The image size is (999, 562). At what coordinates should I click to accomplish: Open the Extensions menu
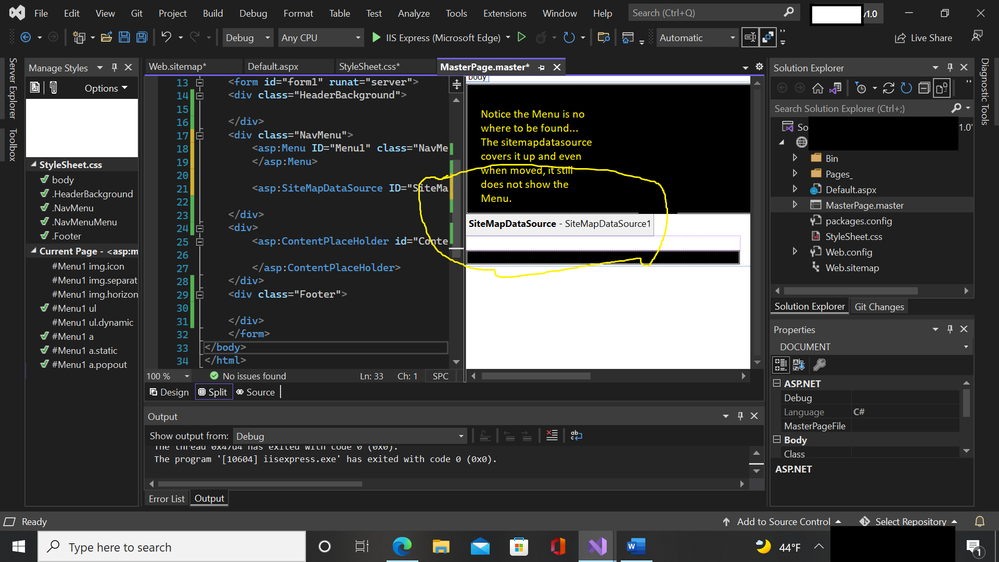(505, 13)
